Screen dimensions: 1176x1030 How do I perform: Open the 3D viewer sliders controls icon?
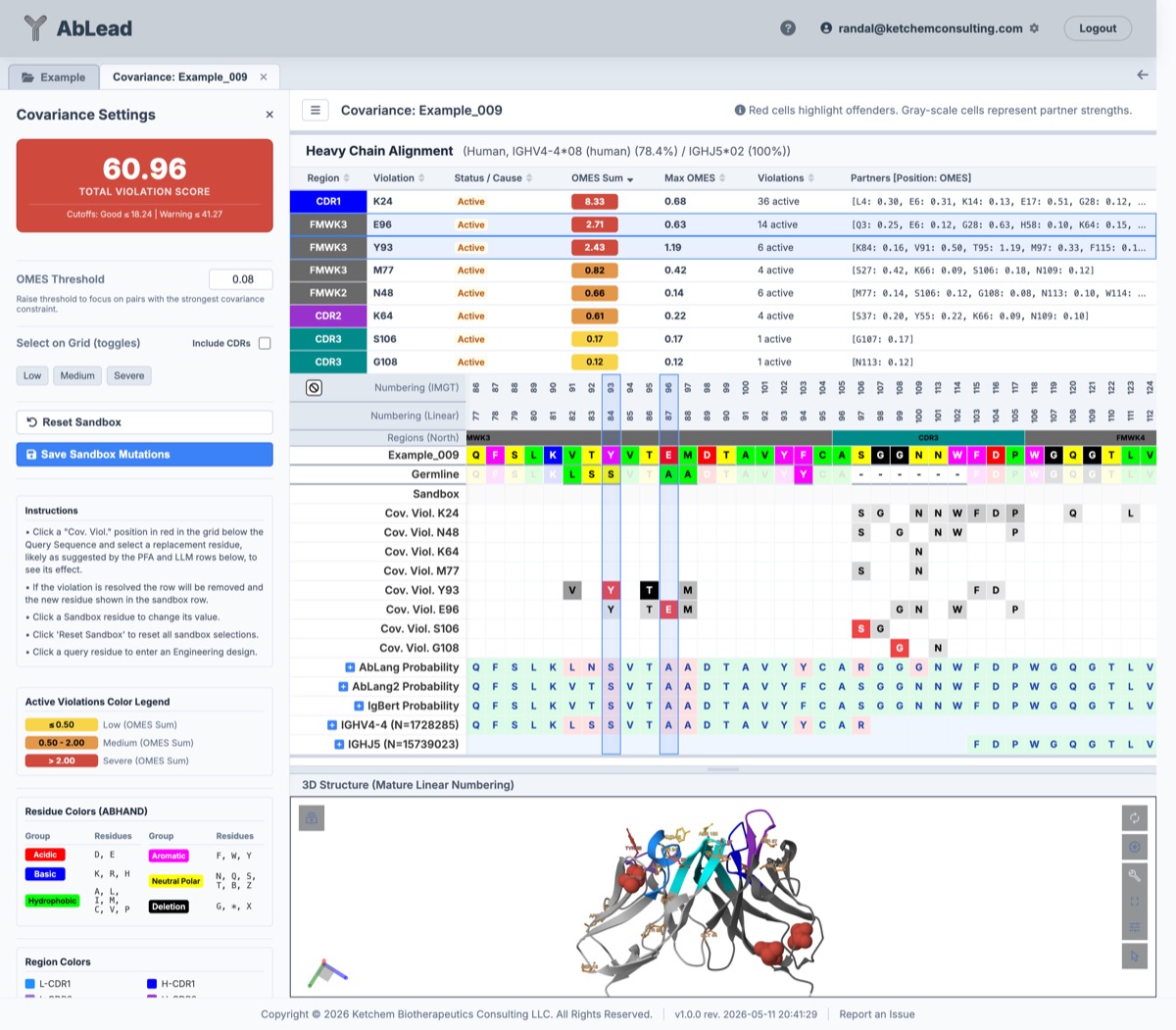click(x=1134, y=928)
